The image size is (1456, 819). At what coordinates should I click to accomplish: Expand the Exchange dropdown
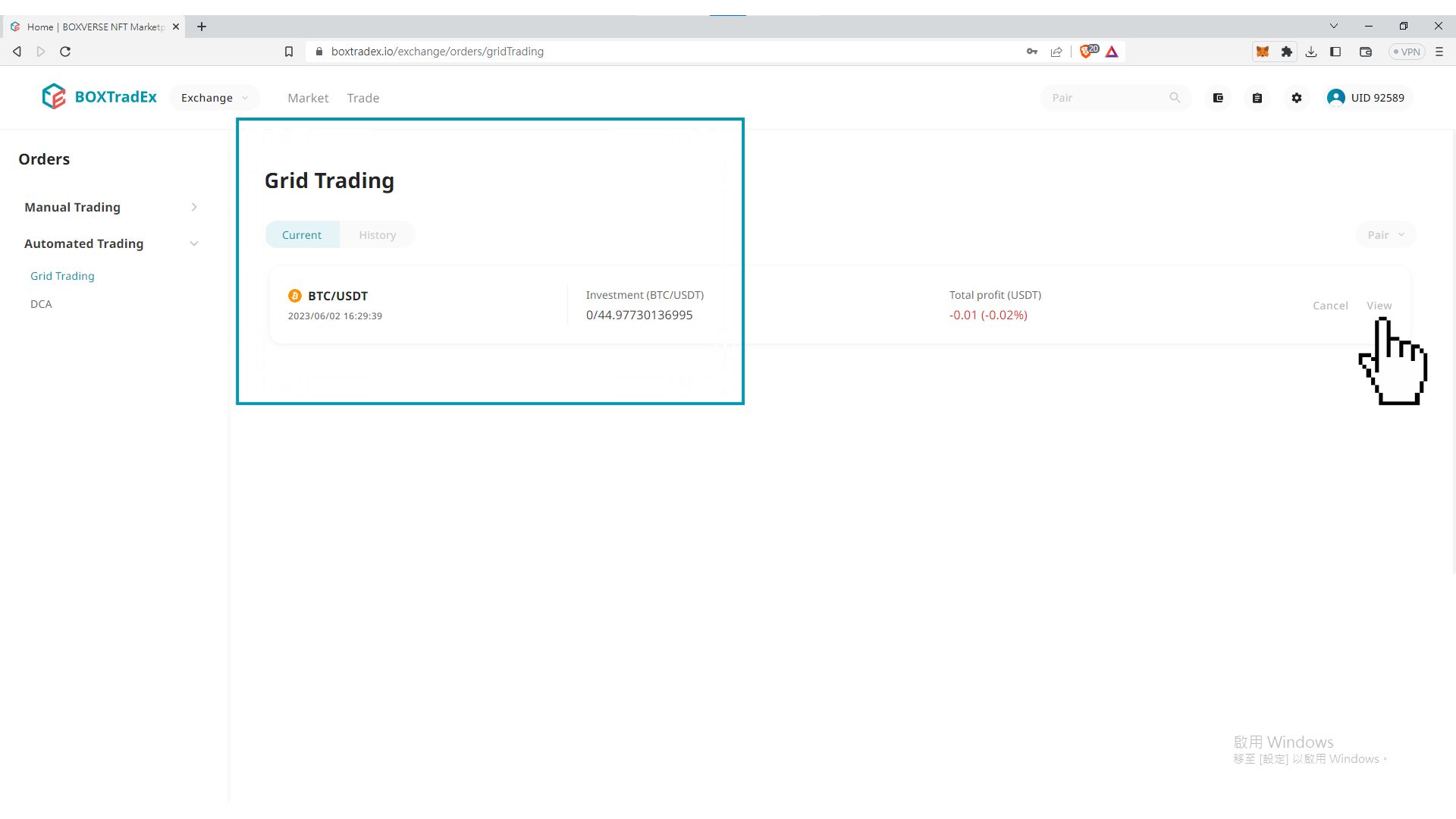(x=215, y=98)
